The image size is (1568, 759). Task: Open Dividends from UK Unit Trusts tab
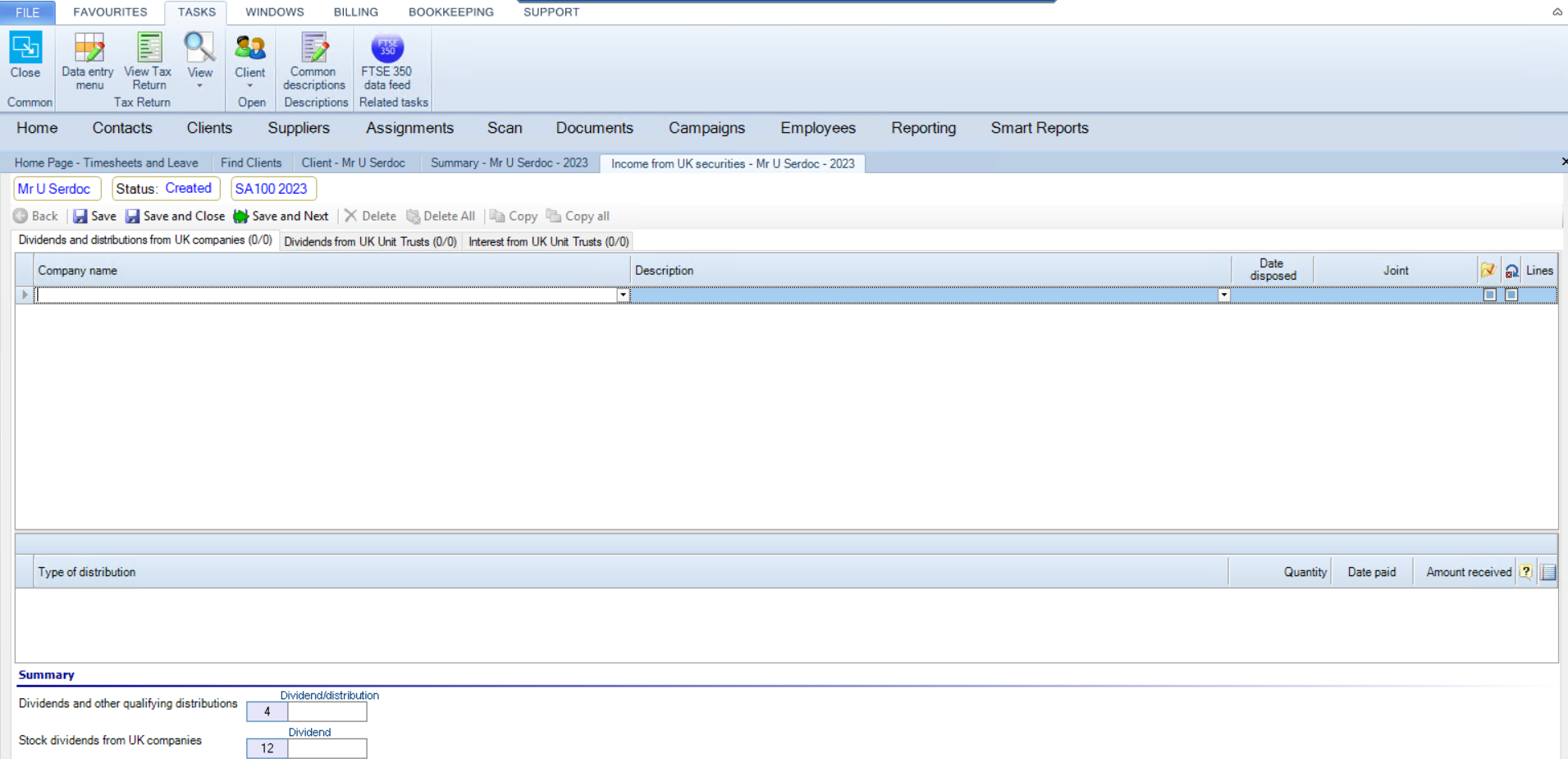(370, 241)
